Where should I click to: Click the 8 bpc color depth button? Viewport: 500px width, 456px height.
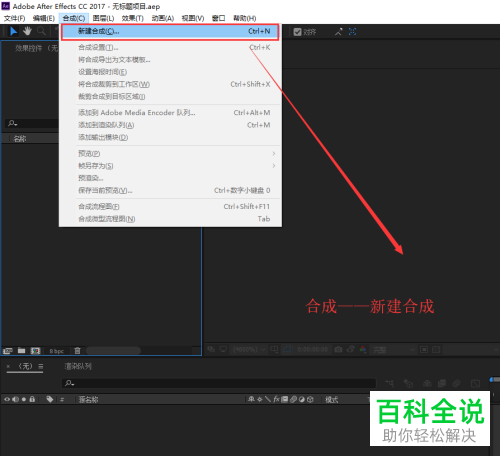56,351
